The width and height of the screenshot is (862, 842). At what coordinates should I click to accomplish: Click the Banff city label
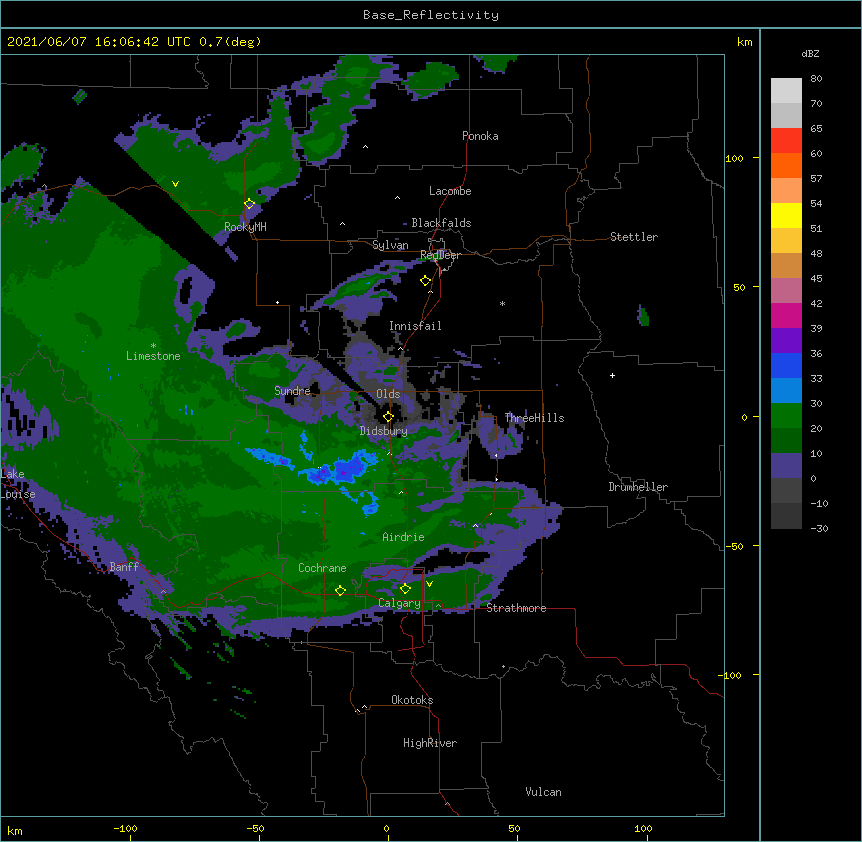pos(124,567)
